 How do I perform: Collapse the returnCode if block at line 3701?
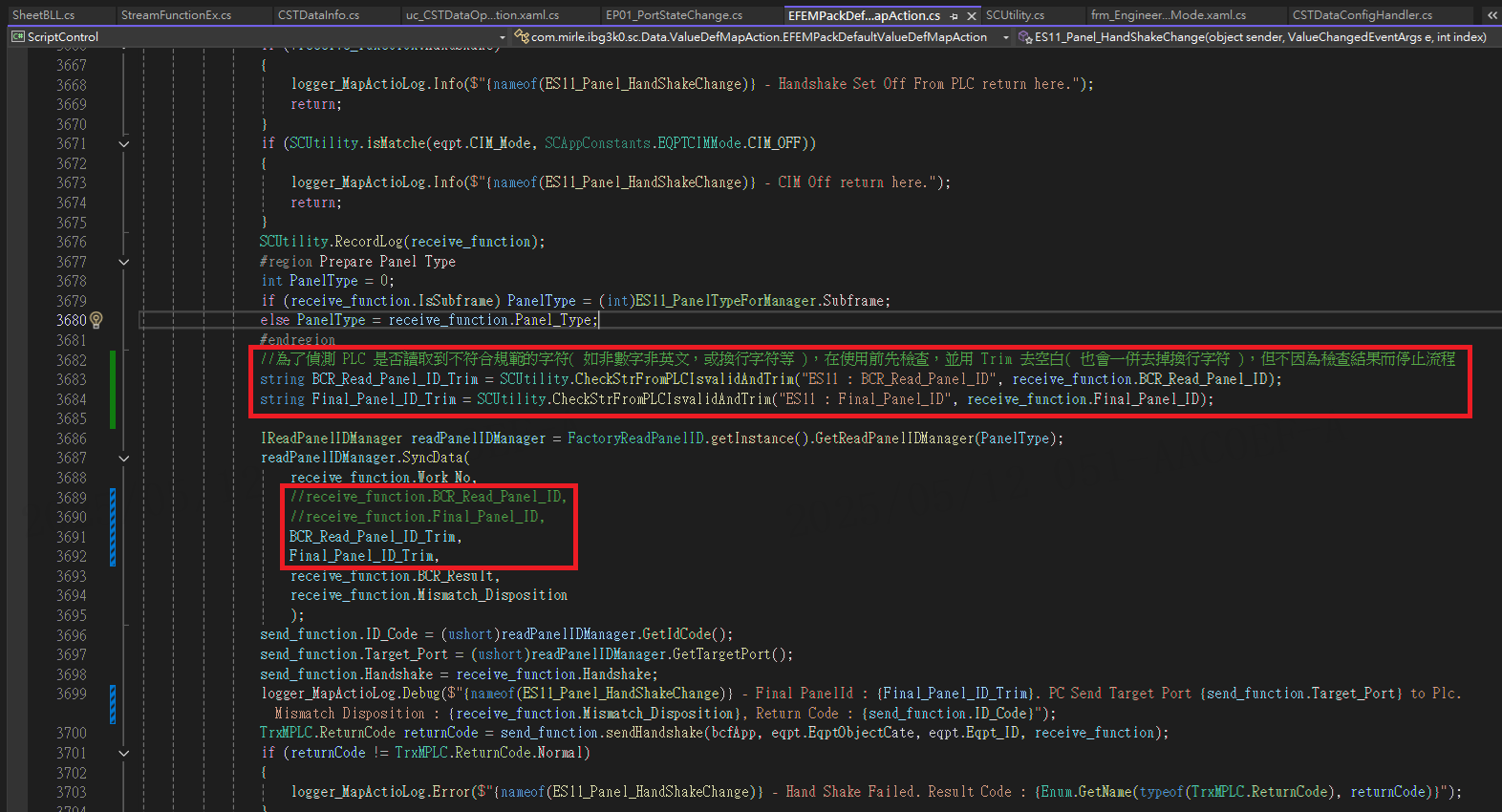(124, 753)
